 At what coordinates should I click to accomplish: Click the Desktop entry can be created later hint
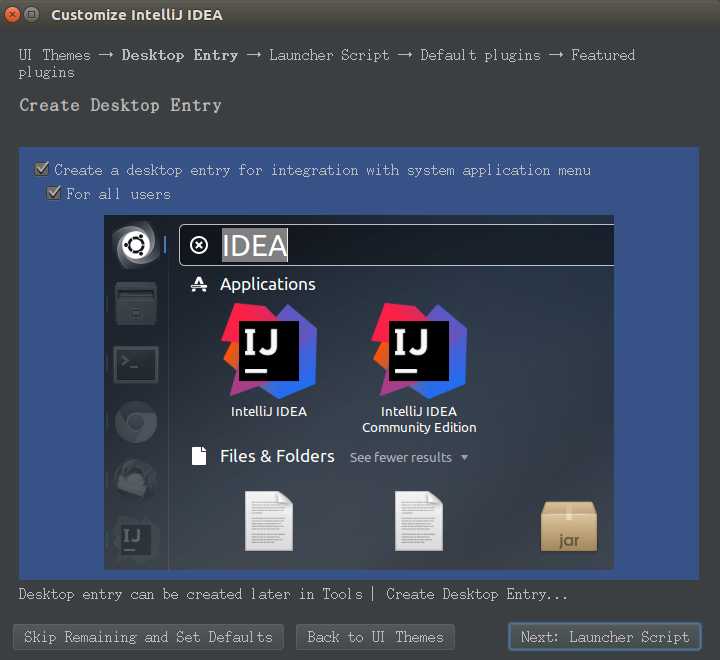(293, 594)
